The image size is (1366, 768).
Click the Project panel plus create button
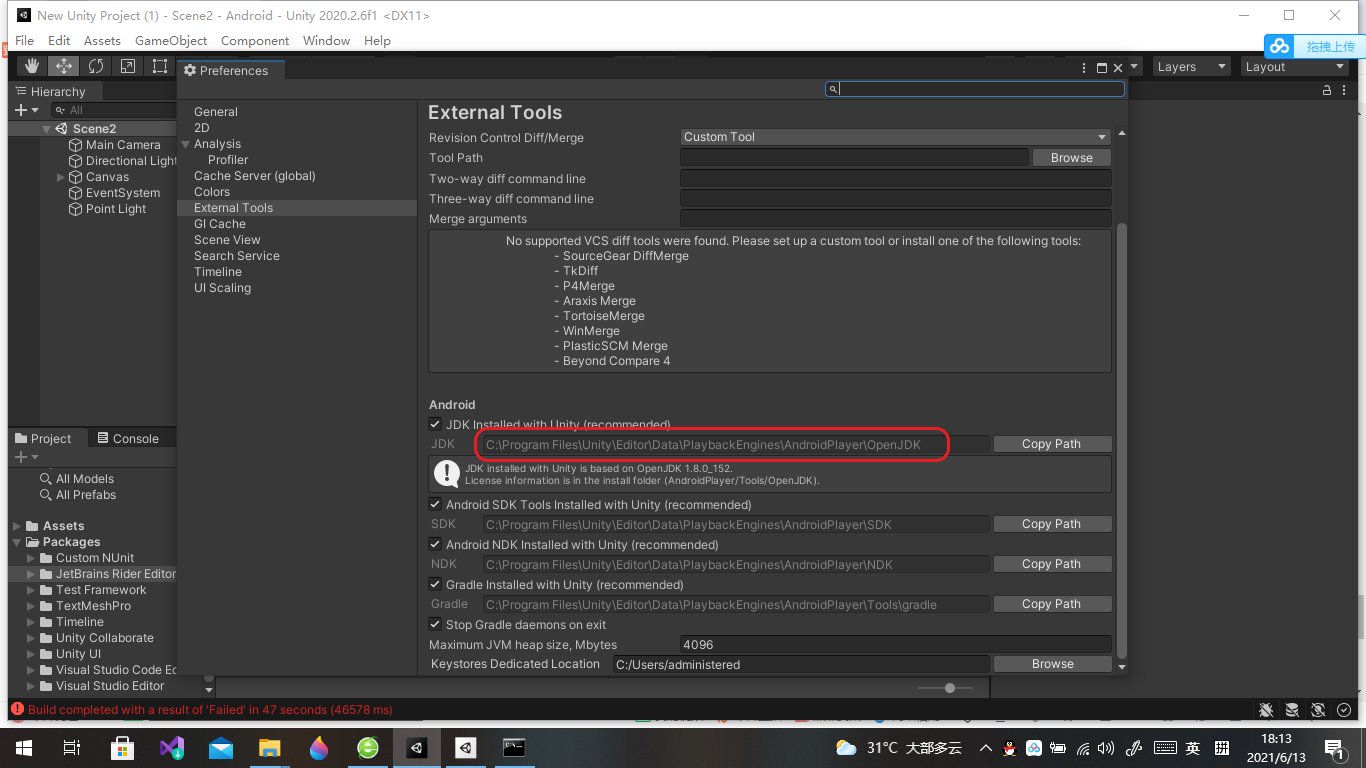pyautogui.click(x=26, y=457)
